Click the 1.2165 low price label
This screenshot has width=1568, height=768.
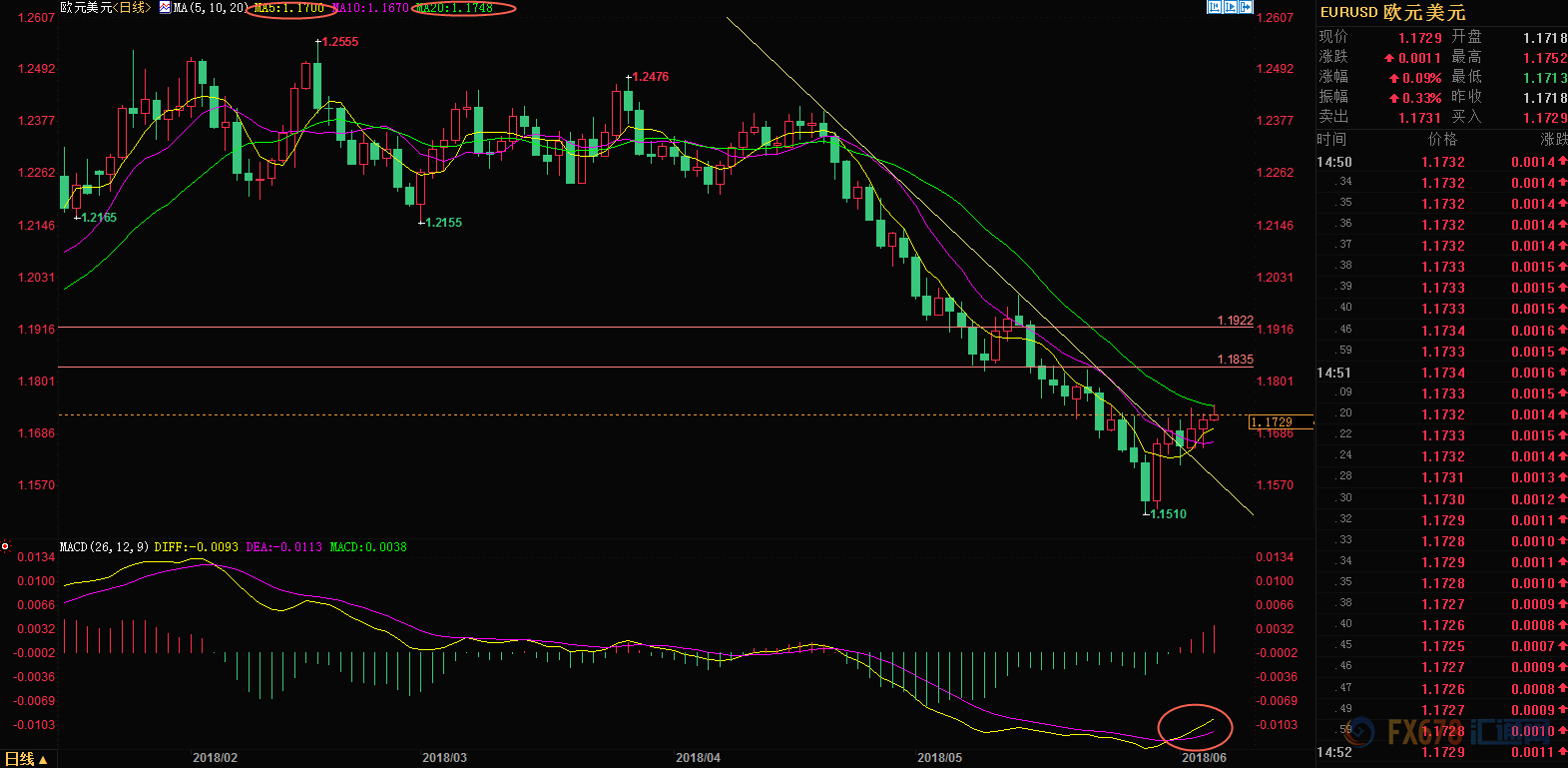tap(99, 218)
